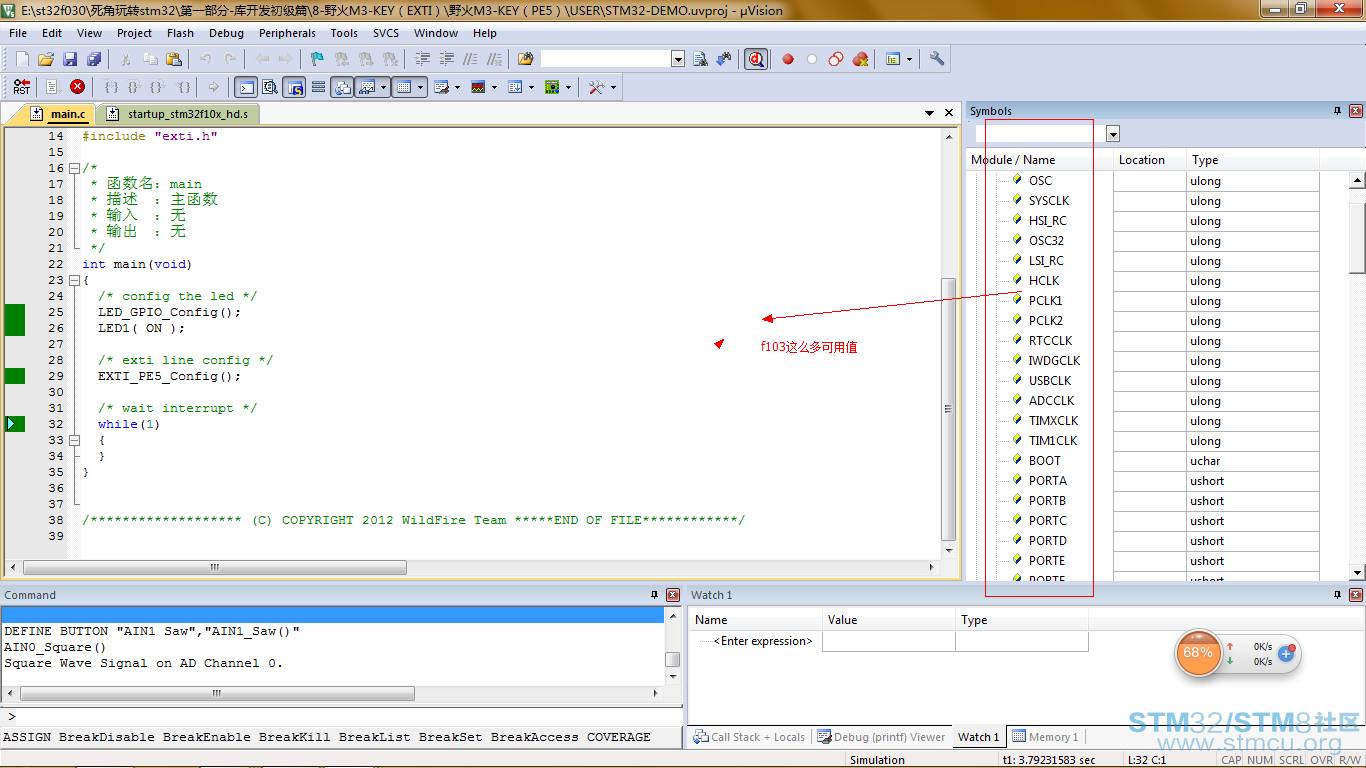Click the Start/Stop Debug Session icon

756,59
